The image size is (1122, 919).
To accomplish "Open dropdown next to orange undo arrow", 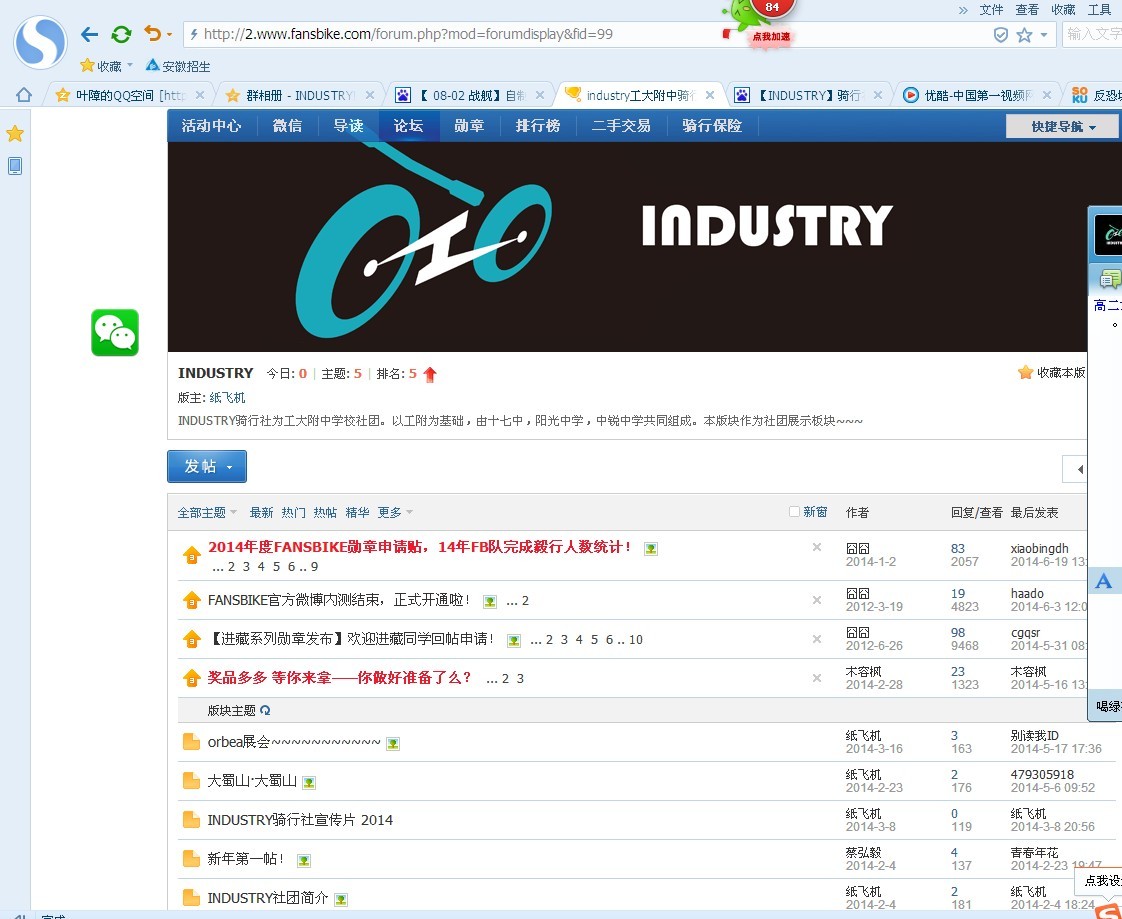I will pyautogui.click(x=170, y=34).
